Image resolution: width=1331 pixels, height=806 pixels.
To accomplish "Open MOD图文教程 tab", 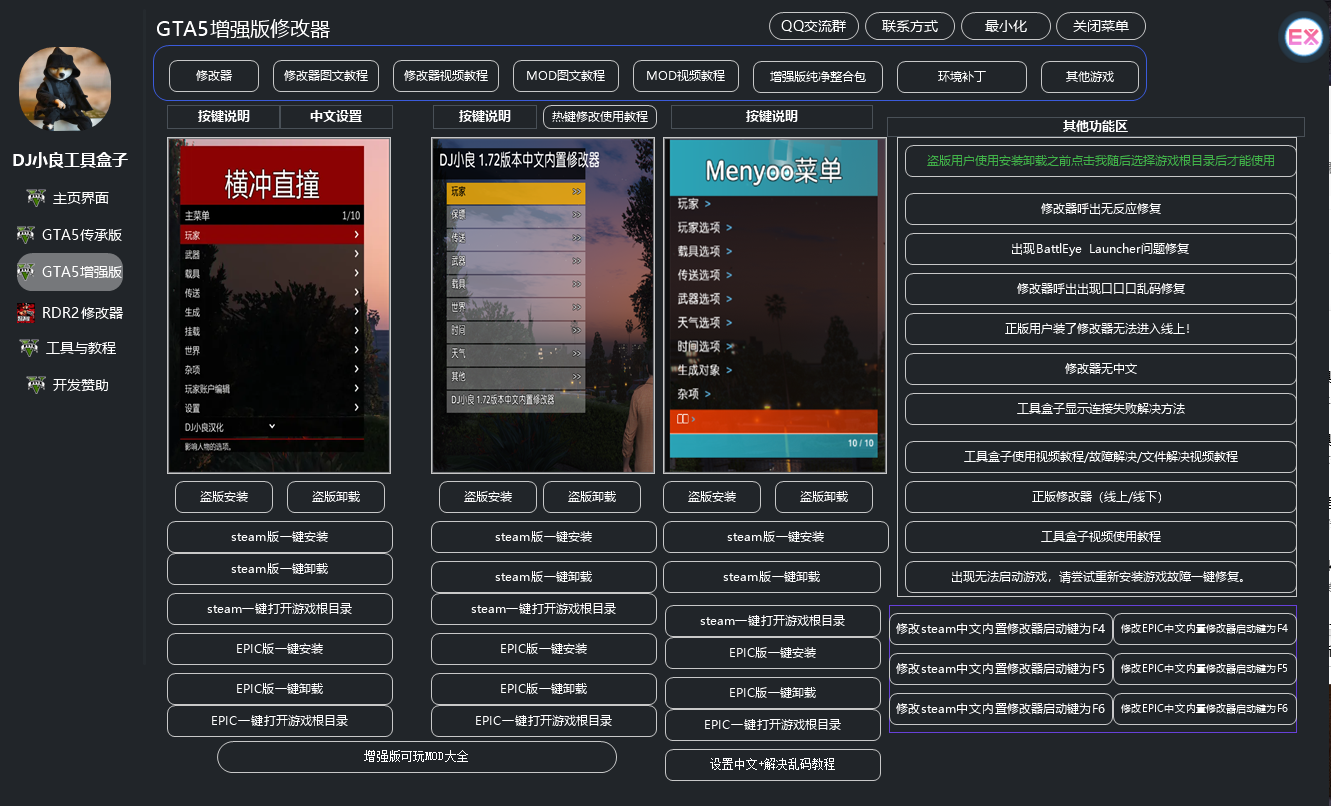I will pos(566,76).
